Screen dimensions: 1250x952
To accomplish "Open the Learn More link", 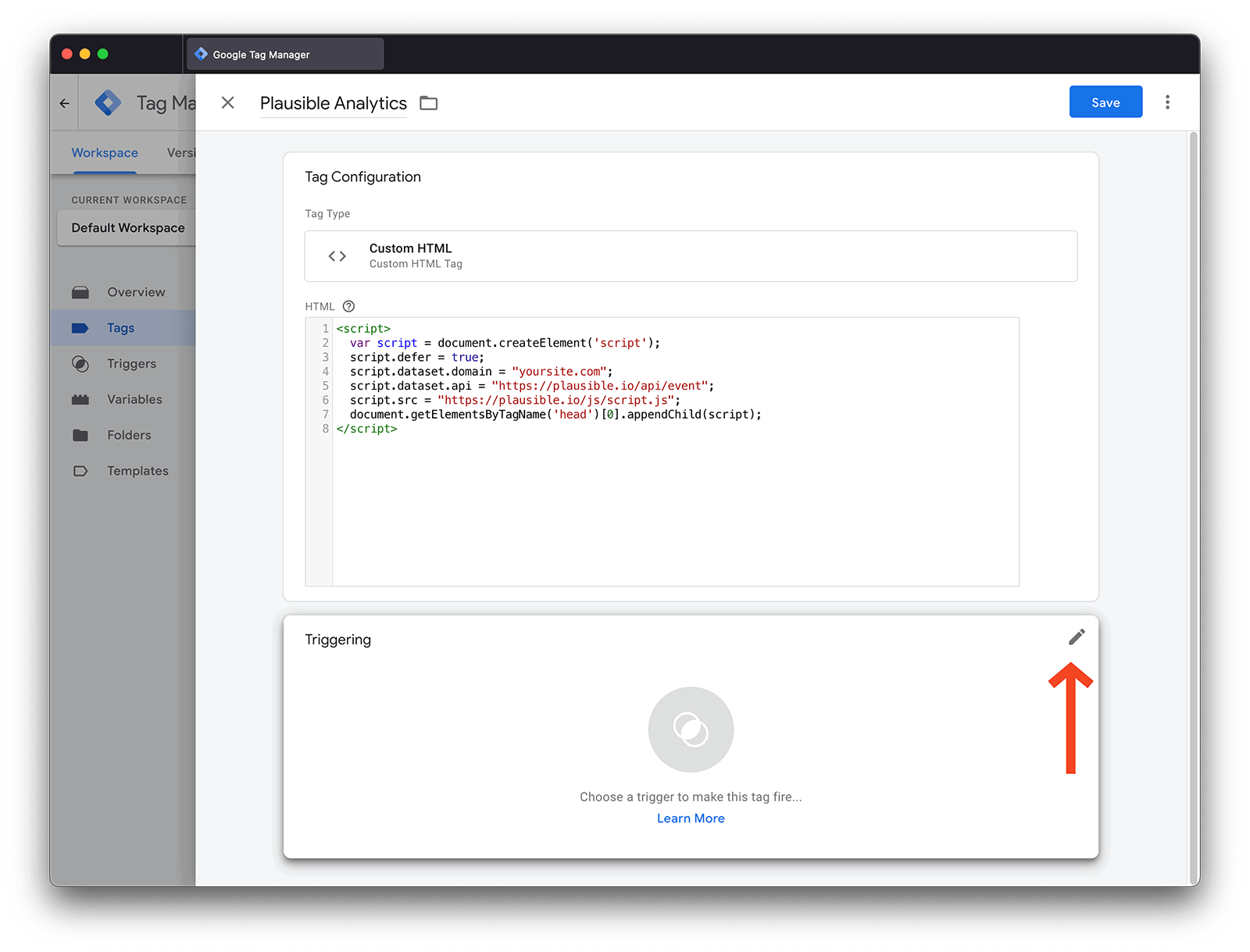I will click(x=691, y=818).
